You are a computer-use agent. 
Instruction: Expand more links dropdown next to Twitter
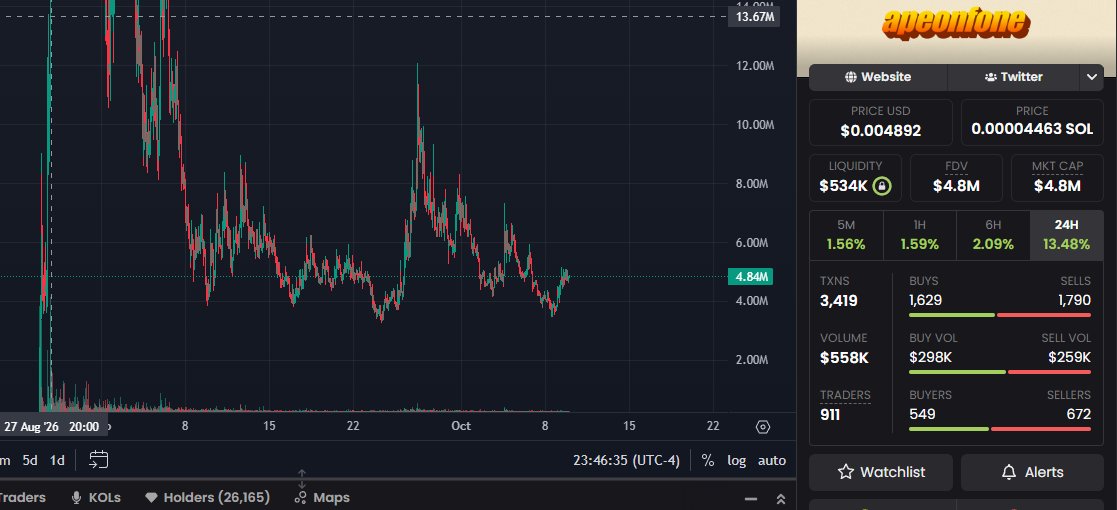coord(1091,77)
